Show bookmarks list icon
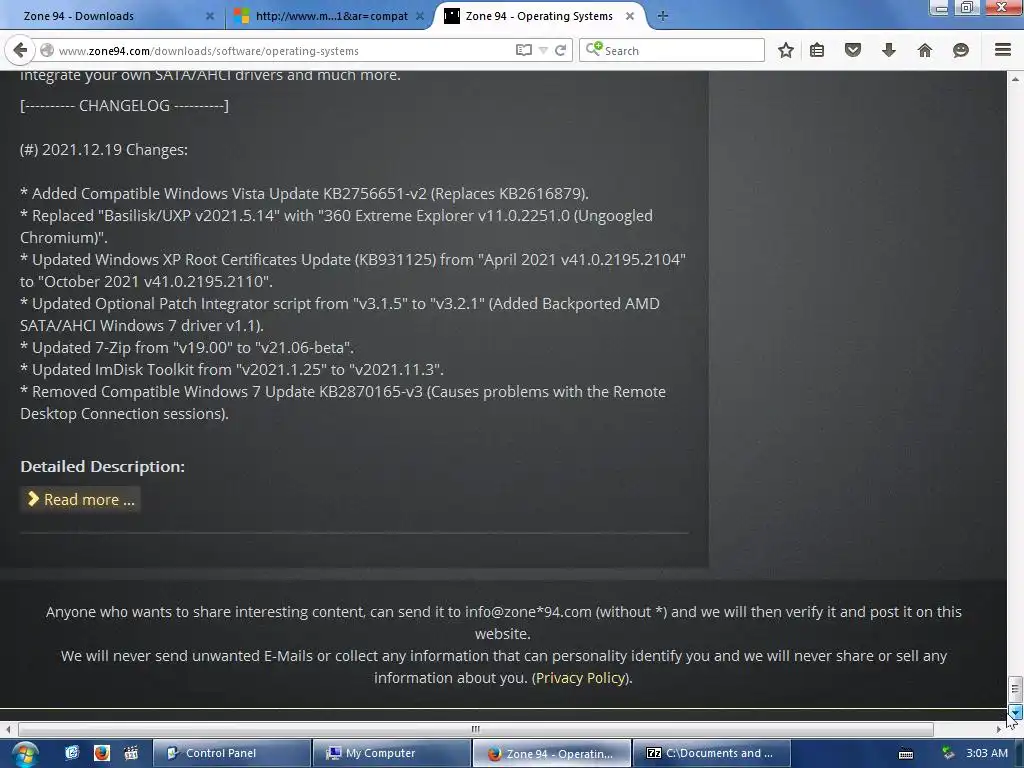 [817, 50]
